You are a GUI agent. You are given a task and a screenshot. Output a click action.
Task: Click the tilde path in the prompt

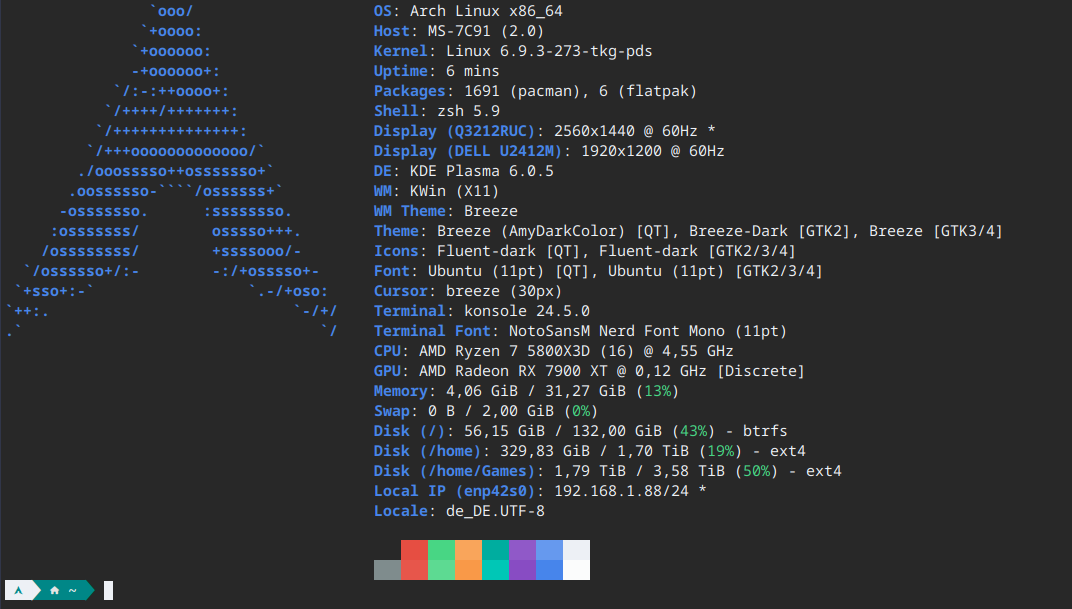click(x=72, y=591)
